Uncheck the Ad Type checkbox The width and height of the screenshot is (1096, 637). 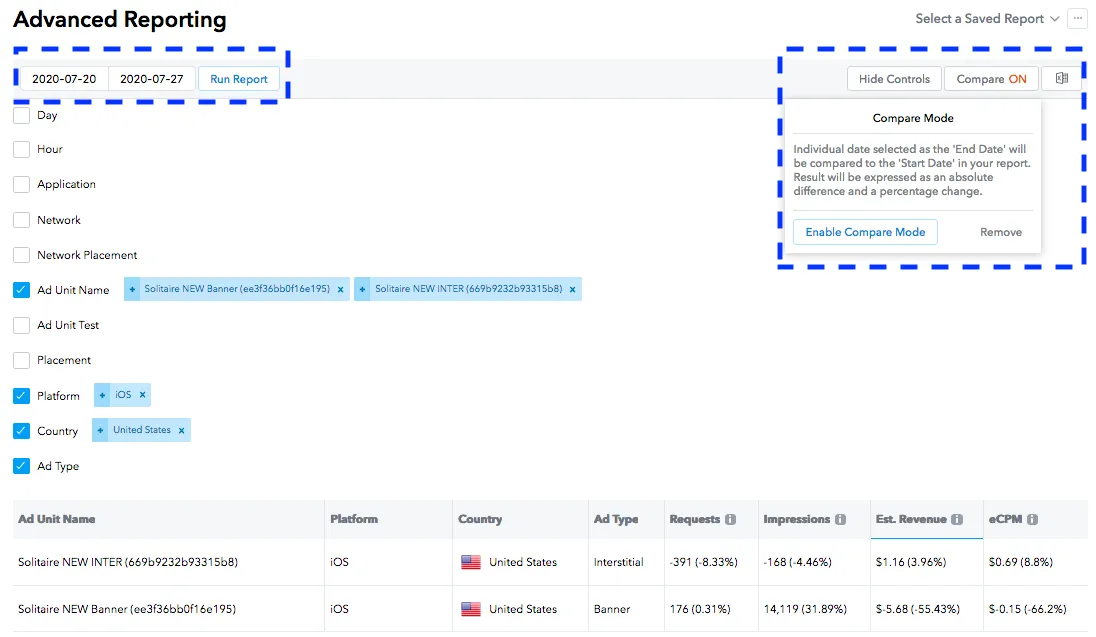point(21,465)
